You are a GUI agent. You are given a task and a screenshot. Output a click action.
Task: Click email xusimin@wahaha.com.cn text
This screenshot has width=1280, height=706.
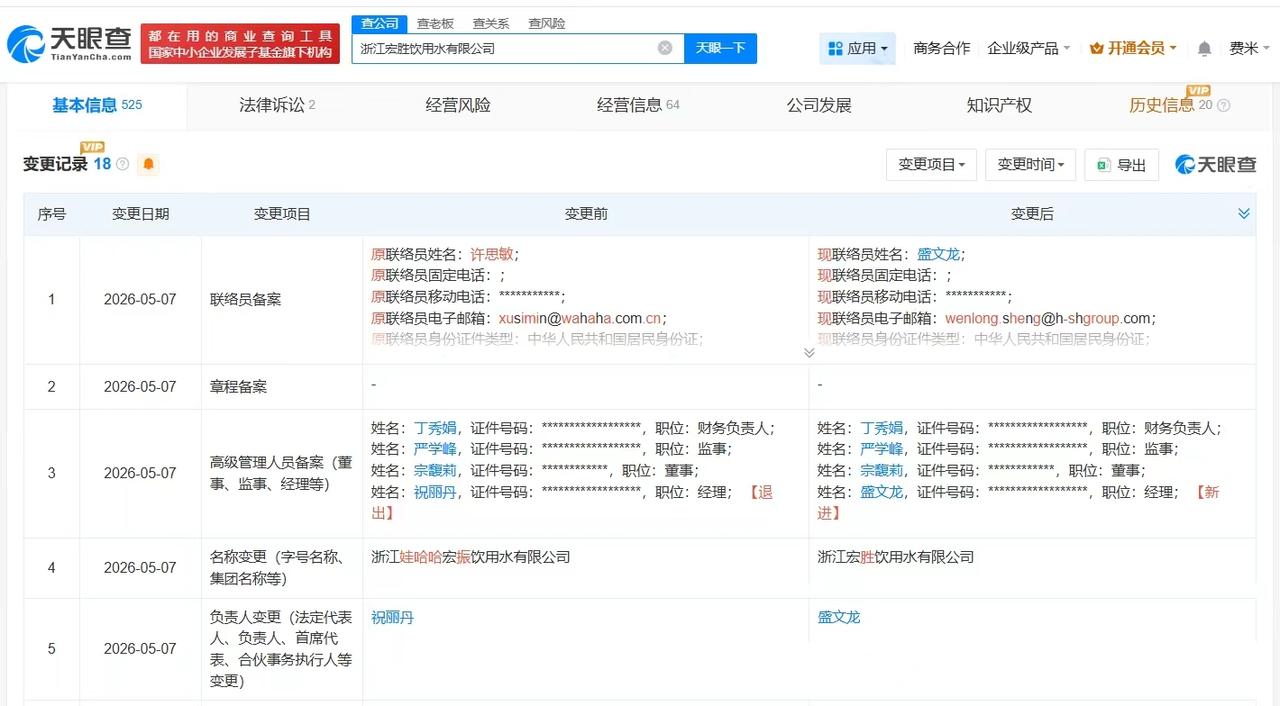pyautogui.click(x=580, y=318)
